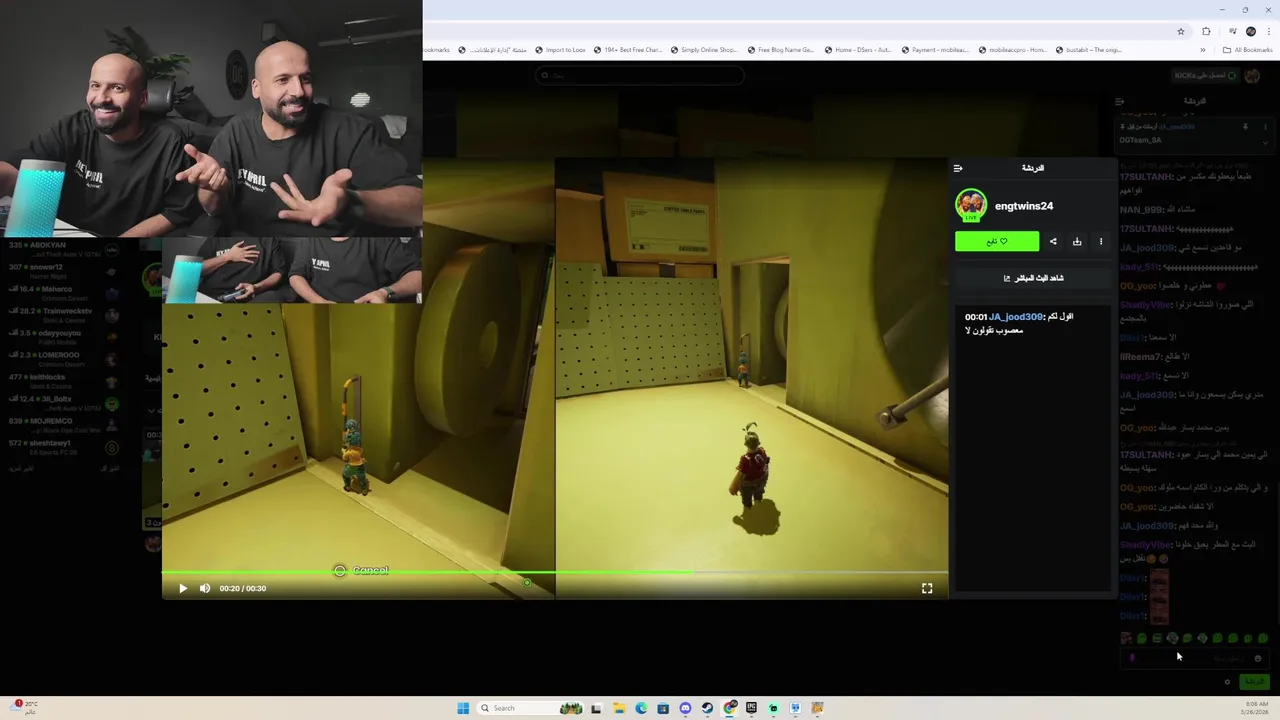This screenshot has height=720, width=1280.
Task: Open File Explorer from the taskbar
Action: coord(619,708)
